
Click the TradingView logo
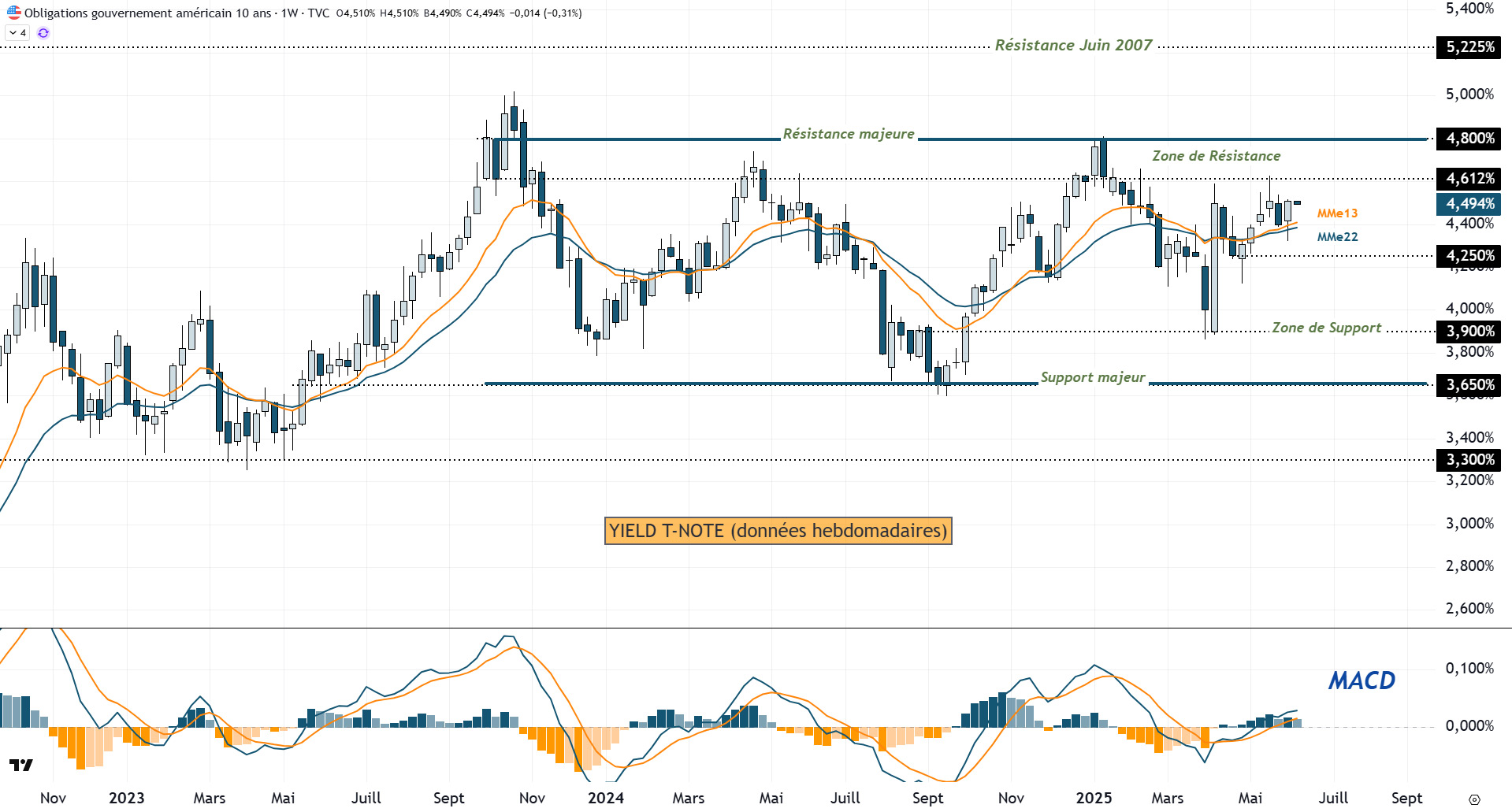coord(21,765)
